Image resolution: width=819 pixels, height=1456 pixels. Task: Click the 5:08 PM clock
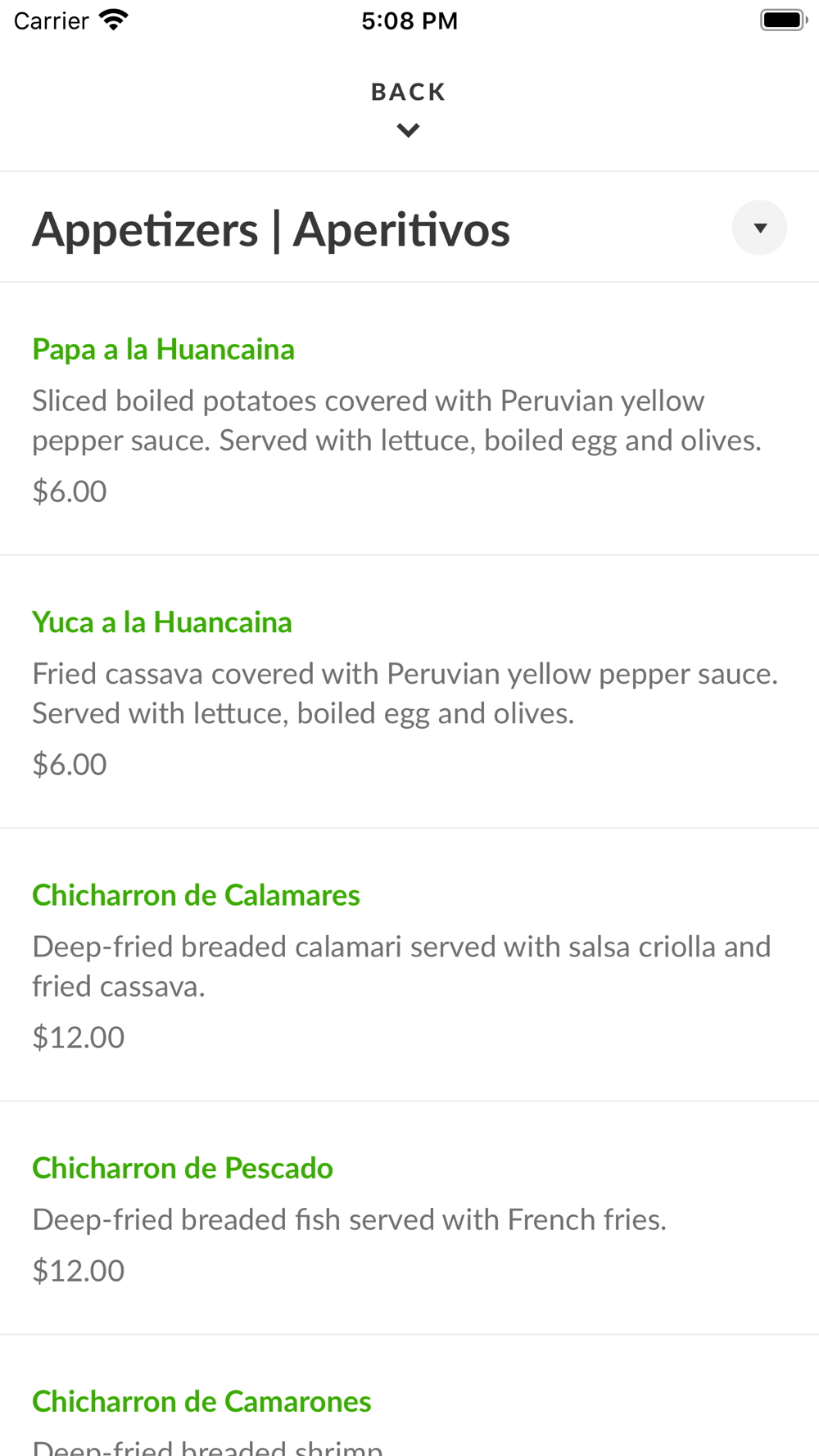[409, 20]
